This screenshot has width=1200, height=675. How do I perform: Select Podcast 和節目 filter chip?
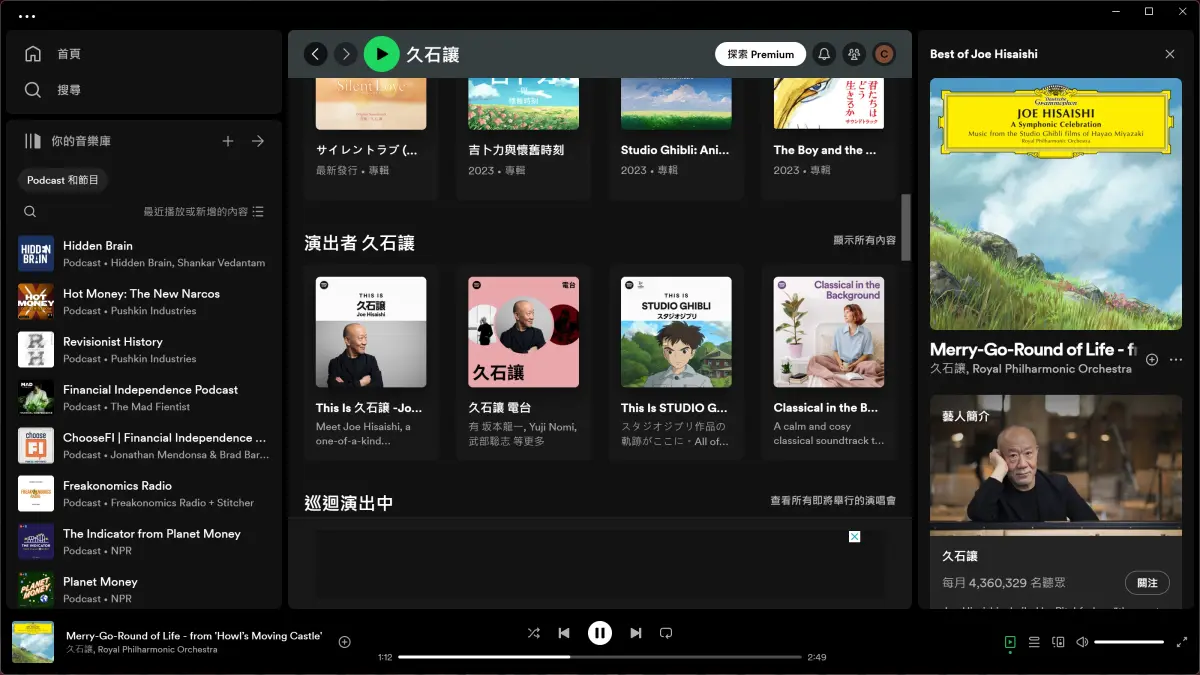[x=64, y=180]
